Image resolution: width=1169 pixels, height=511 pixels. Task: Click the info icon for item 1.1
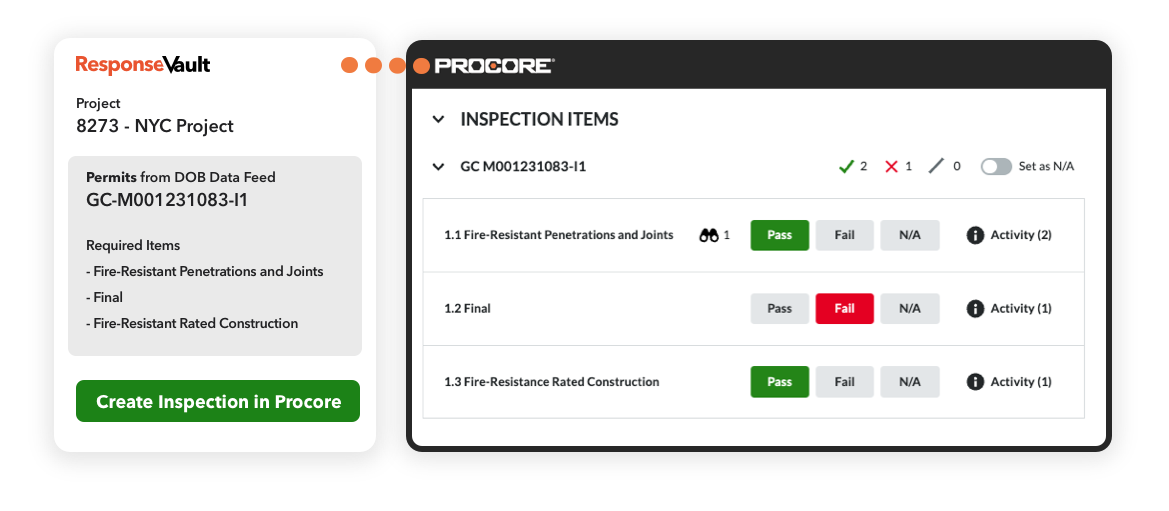[x=975, y=235]
